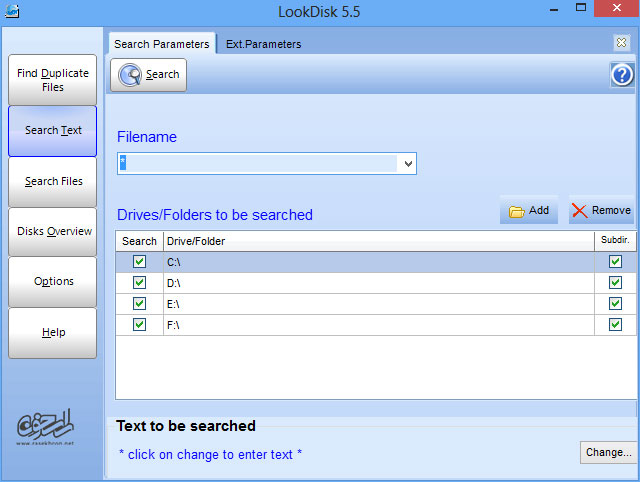This screenshot has width=640, height=482.
Task: Close the search panel with X icon
Action: click(x=621, y=42)
